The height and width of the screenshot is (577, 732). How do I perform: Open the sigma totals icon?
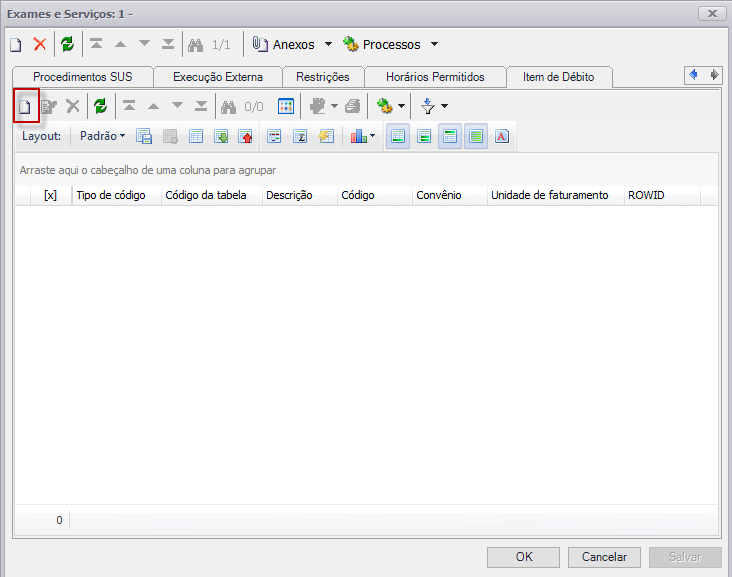(x=300, y=136)
